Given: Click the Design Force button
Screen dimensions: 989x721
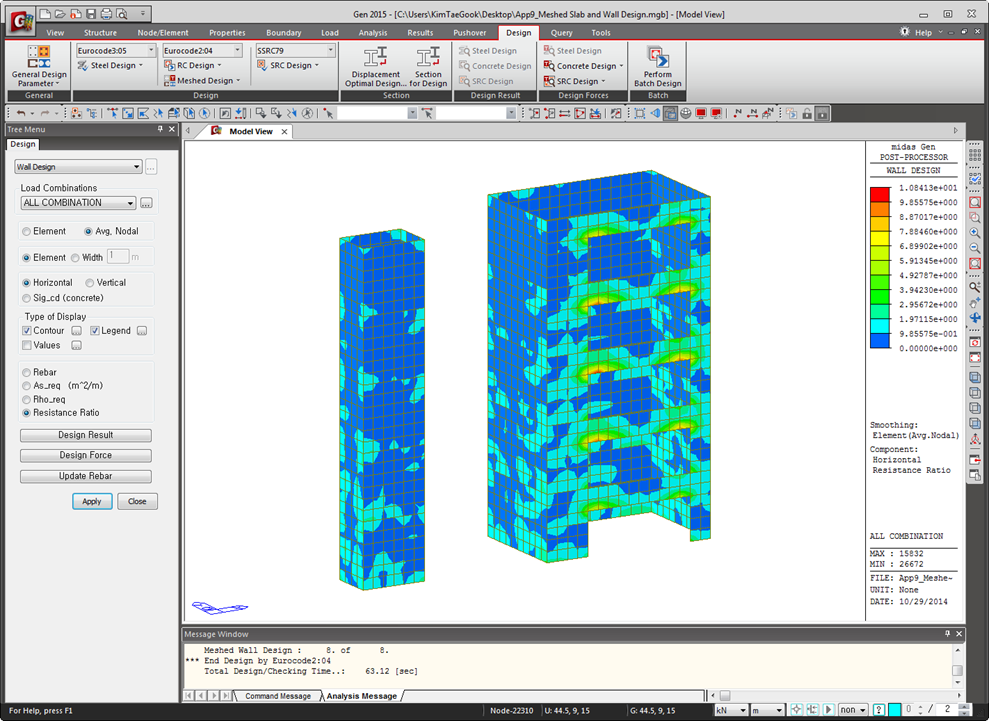Looking at the screenshot, I should (x=86, y=455).
